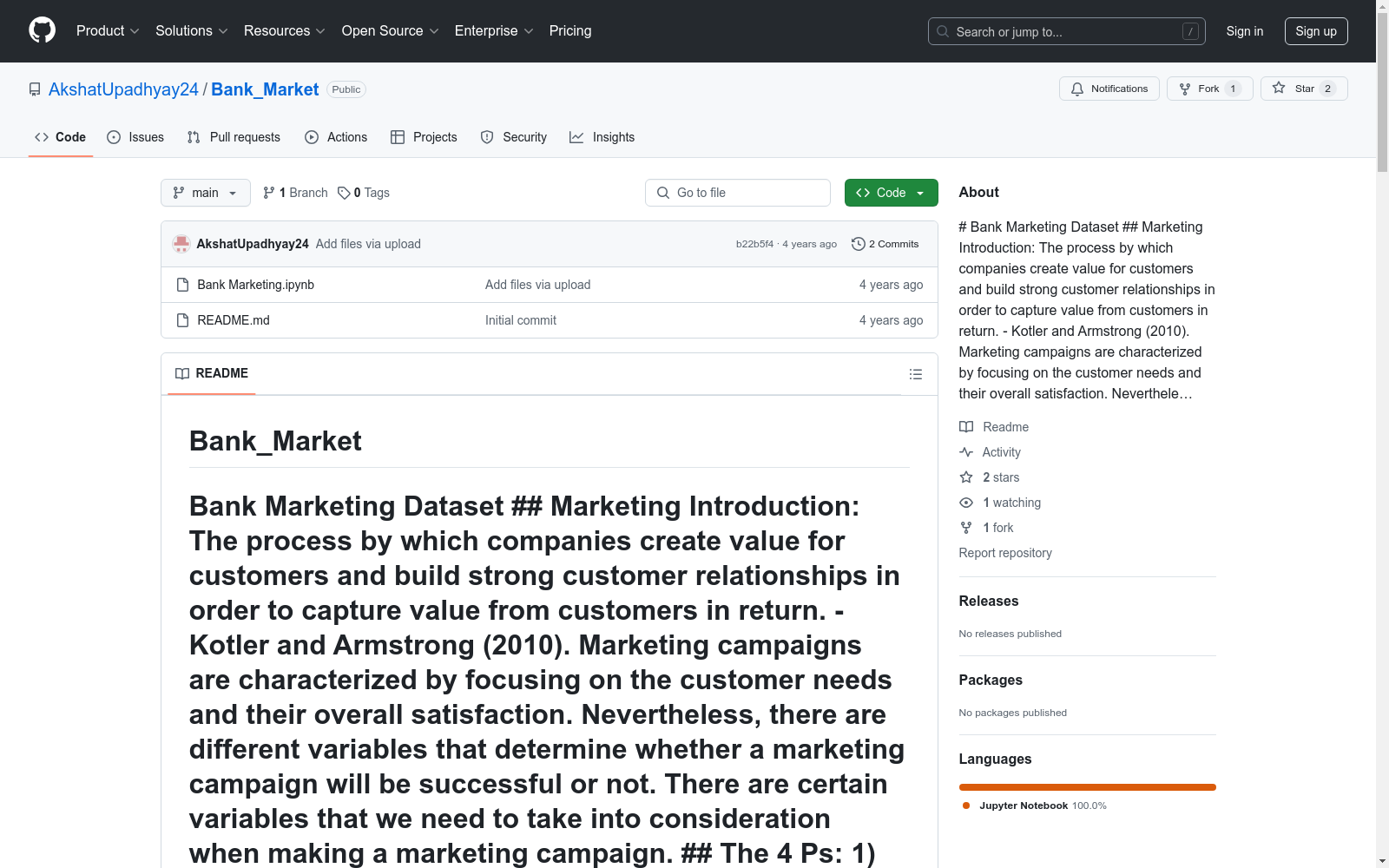The image size is (1389, 868).
Task: Go to the Pricing page
Action: point(570,31)
